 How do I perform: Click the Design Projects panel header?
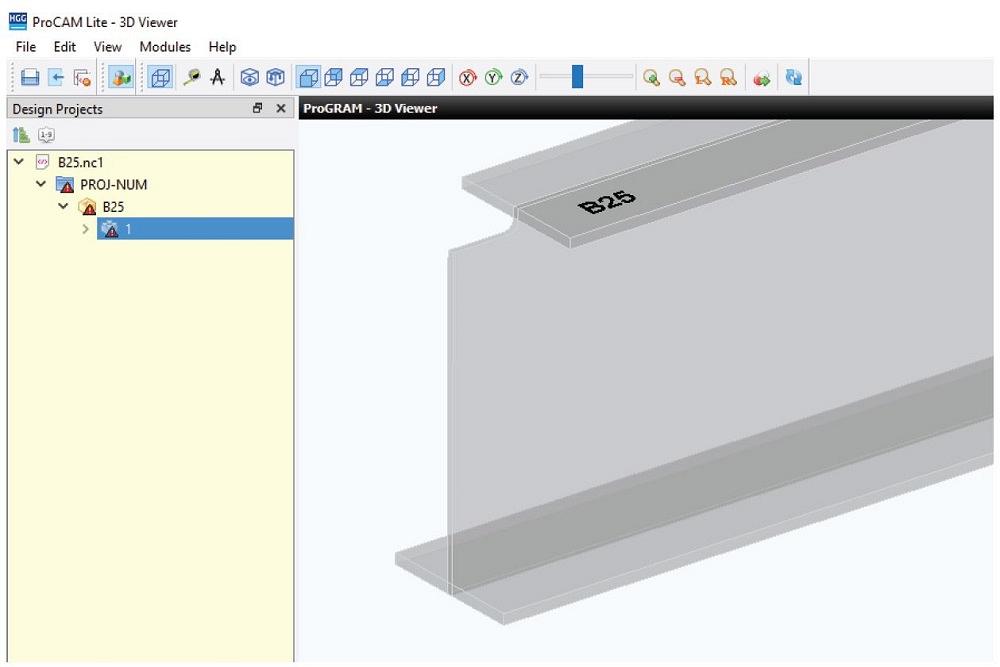pos(151,108)
